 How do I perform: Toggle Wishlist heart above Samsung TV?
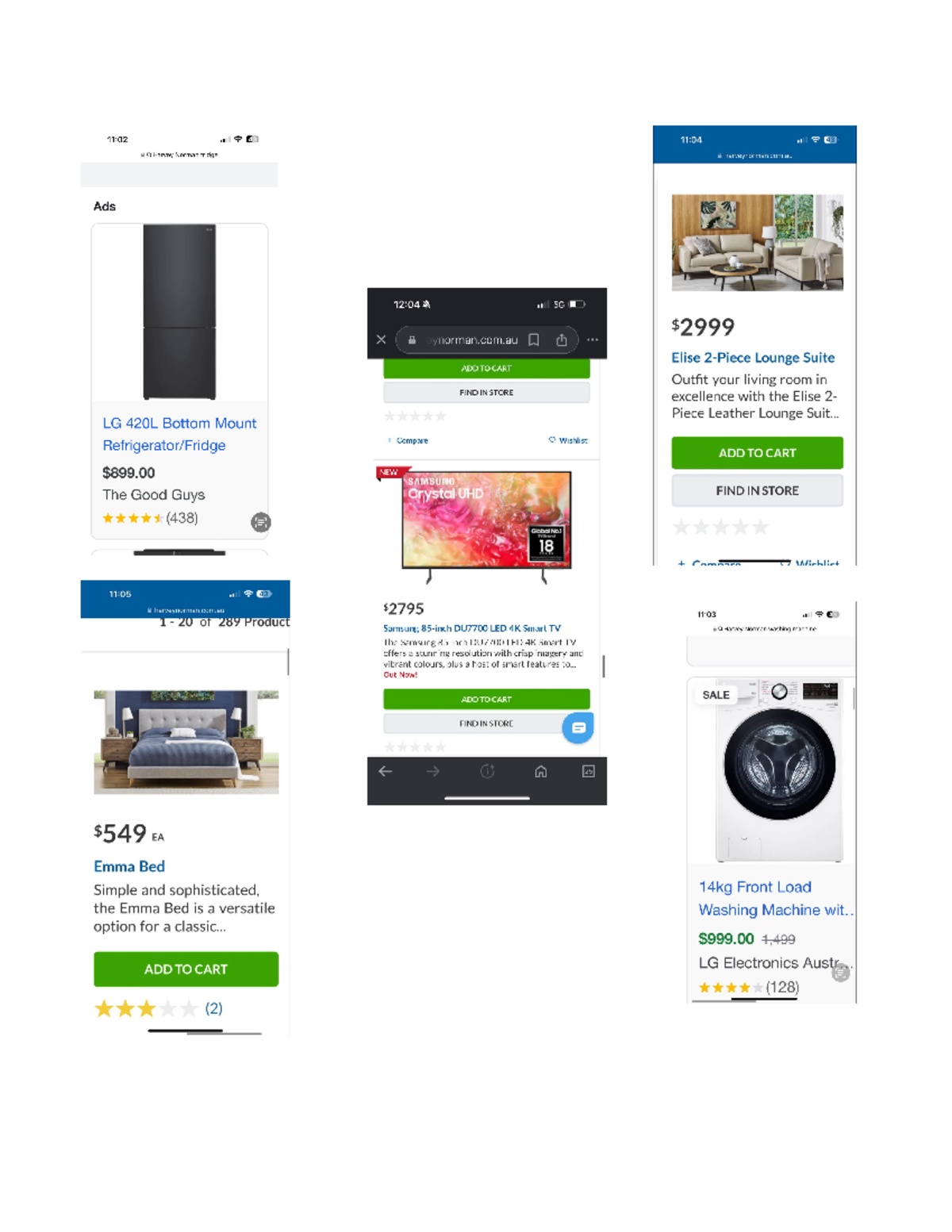coord(568,440)
